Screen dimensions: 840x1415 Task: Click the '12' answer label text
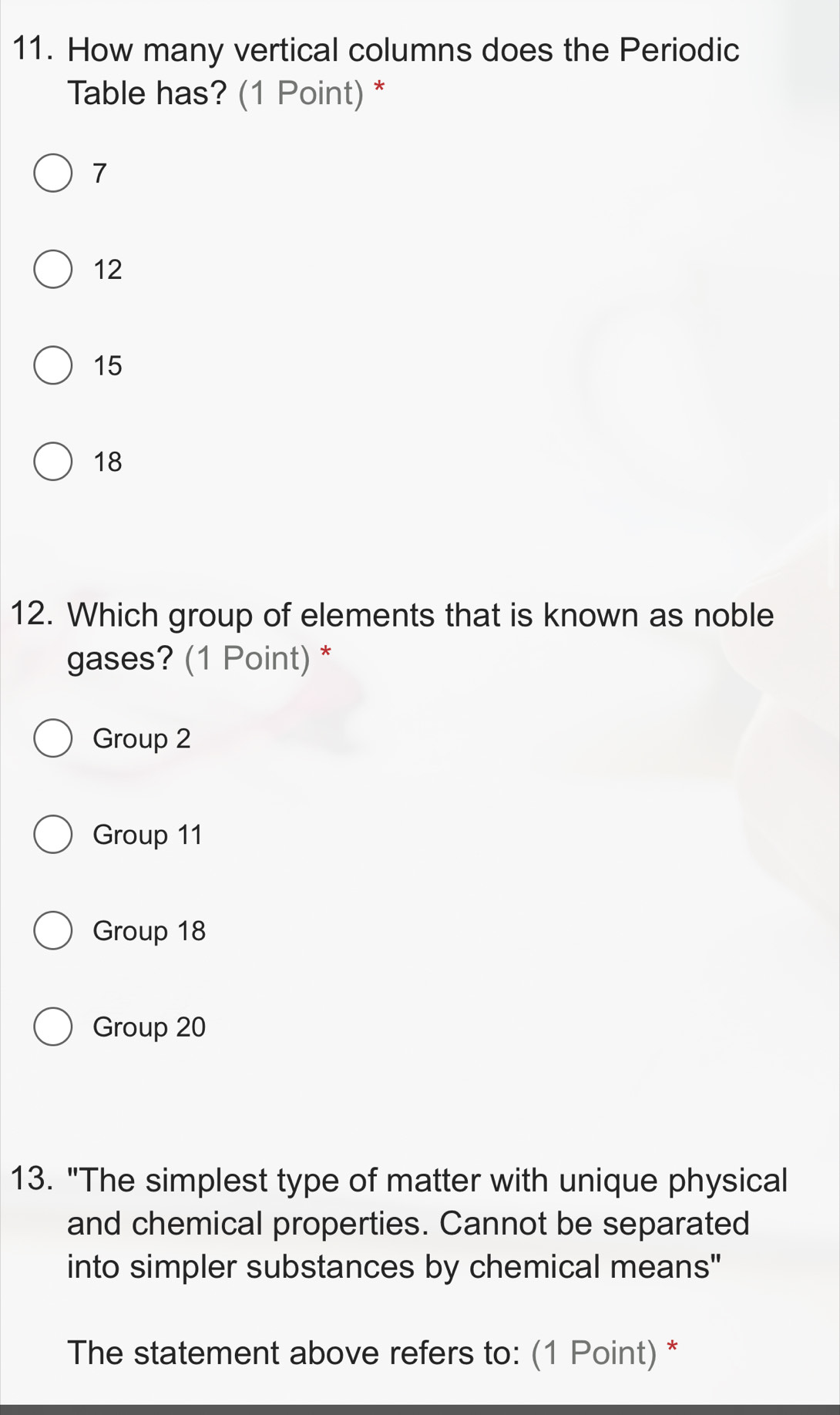108,270
